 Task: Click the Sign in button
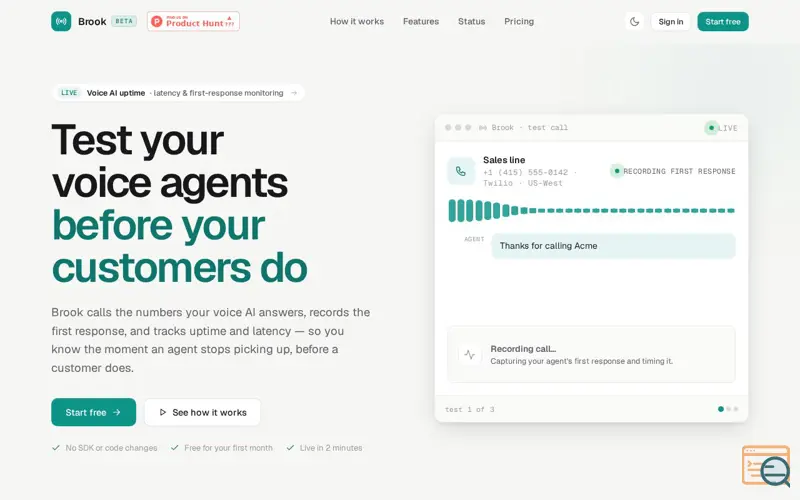670,21
